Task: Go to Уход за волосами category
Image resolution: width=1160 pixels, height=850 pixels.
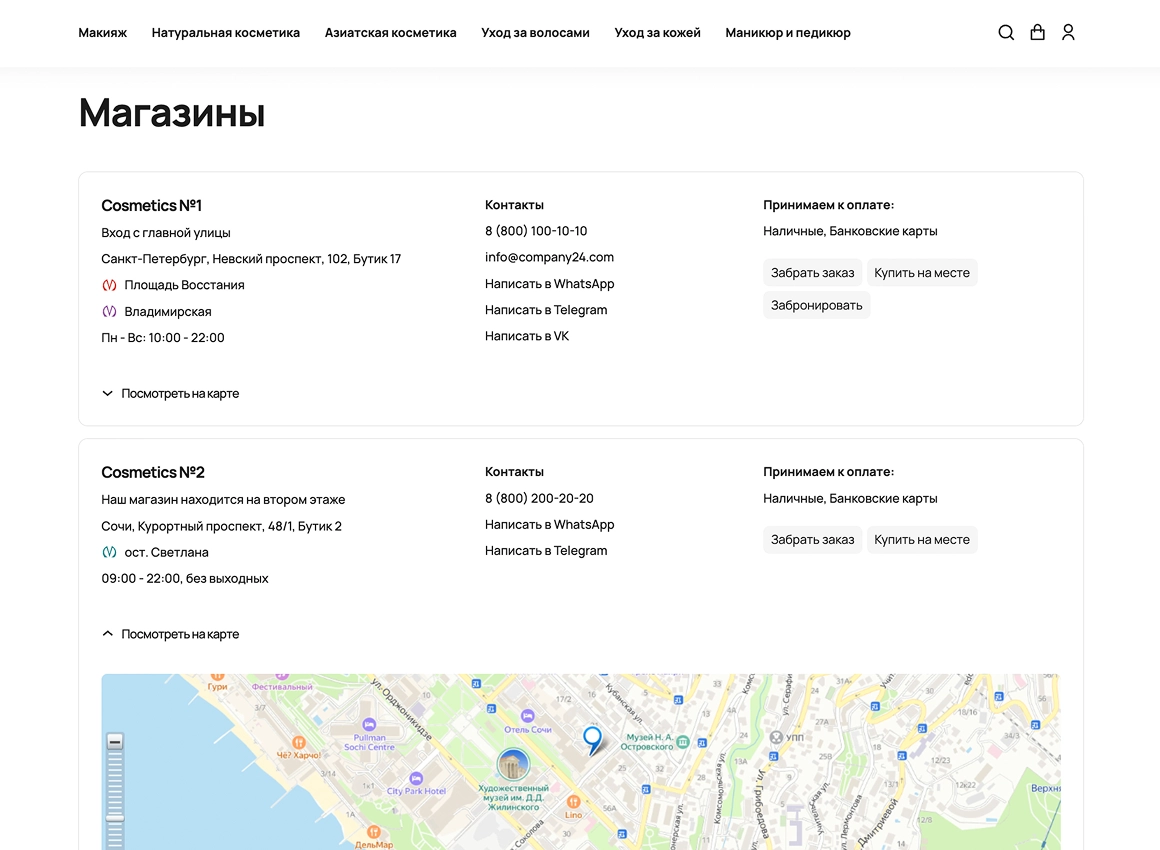Action: coord(535,33)
